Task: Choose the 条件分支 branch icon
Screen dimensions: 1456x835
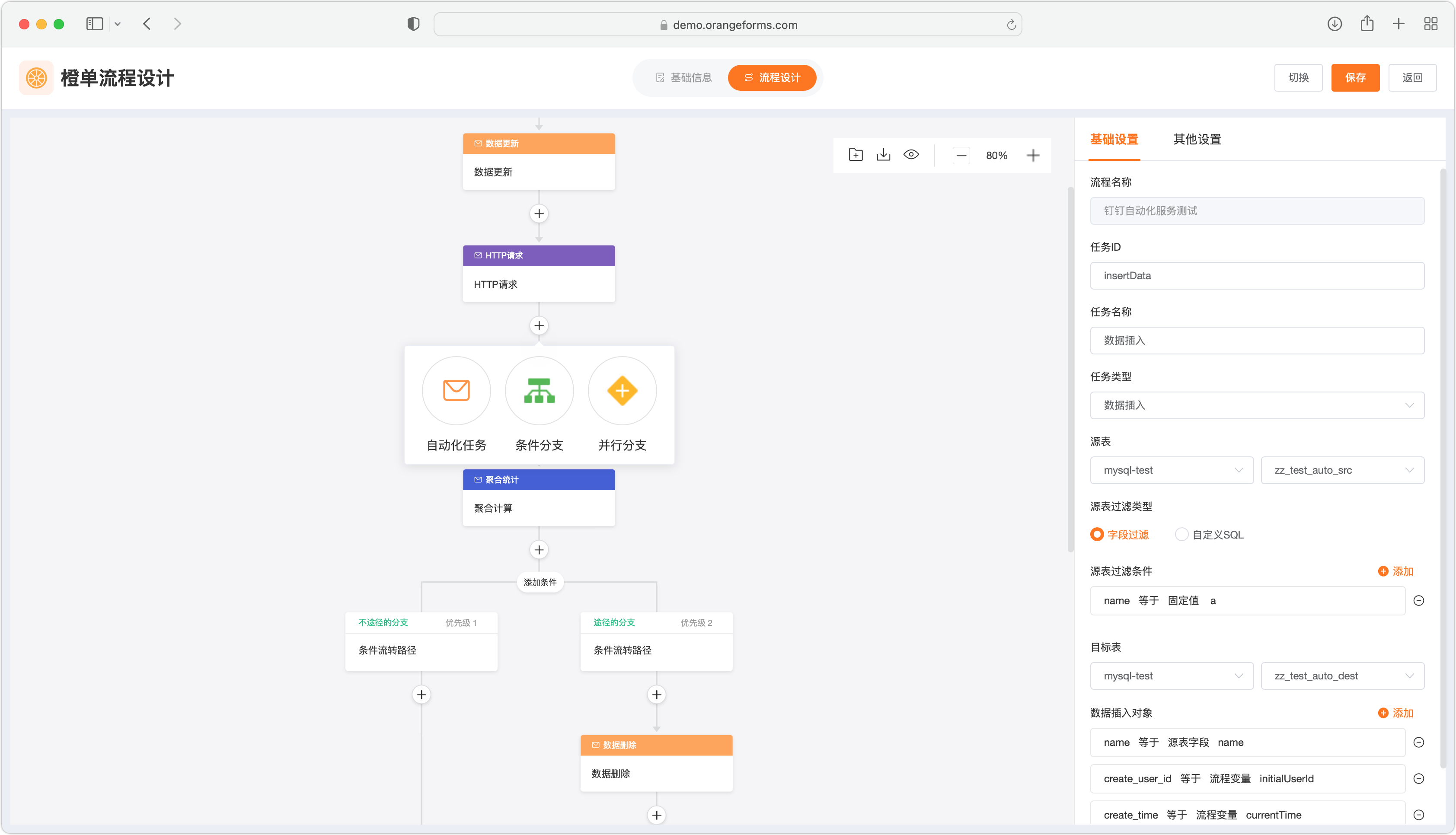Action: (x=539, y=391)
